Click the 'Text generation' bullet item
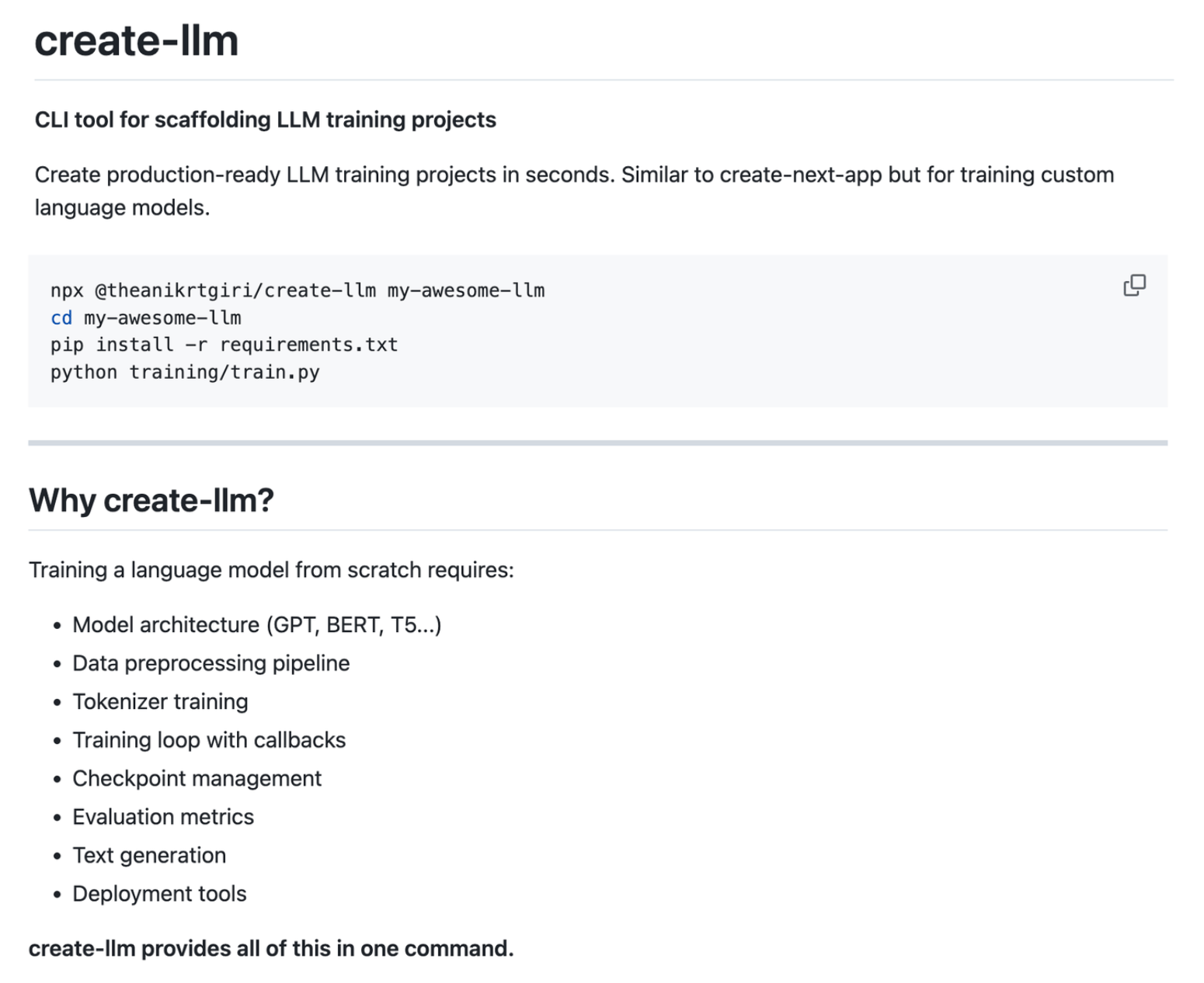The height and width of the screenshot is (983, 1204). pos(149,856)
